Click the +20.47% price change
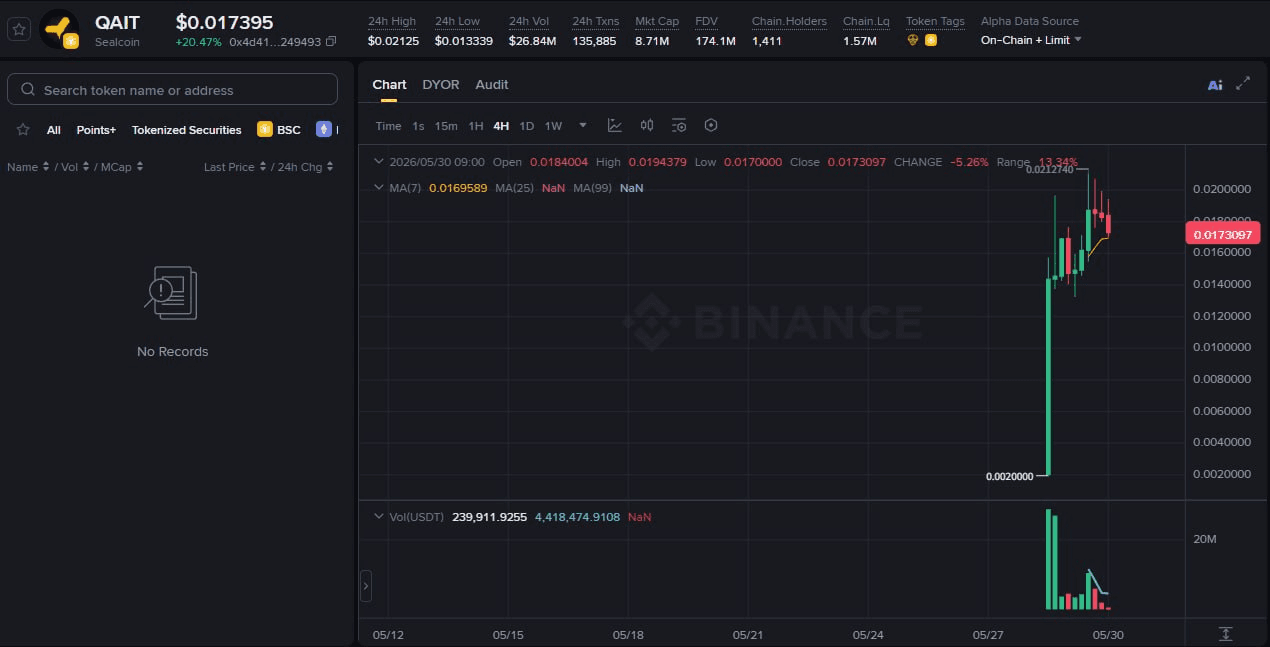Screen dimensions: 1270x647 [198, 42]
